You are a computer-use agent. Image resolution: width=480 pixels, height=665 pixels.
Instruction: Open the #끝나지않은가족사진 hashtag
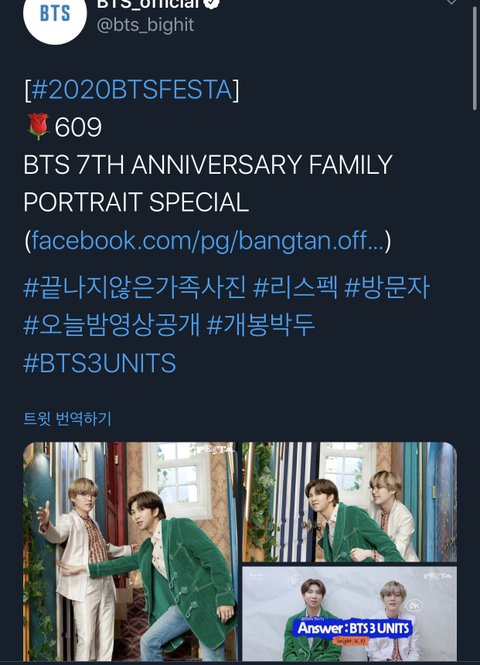pos(134,288)
